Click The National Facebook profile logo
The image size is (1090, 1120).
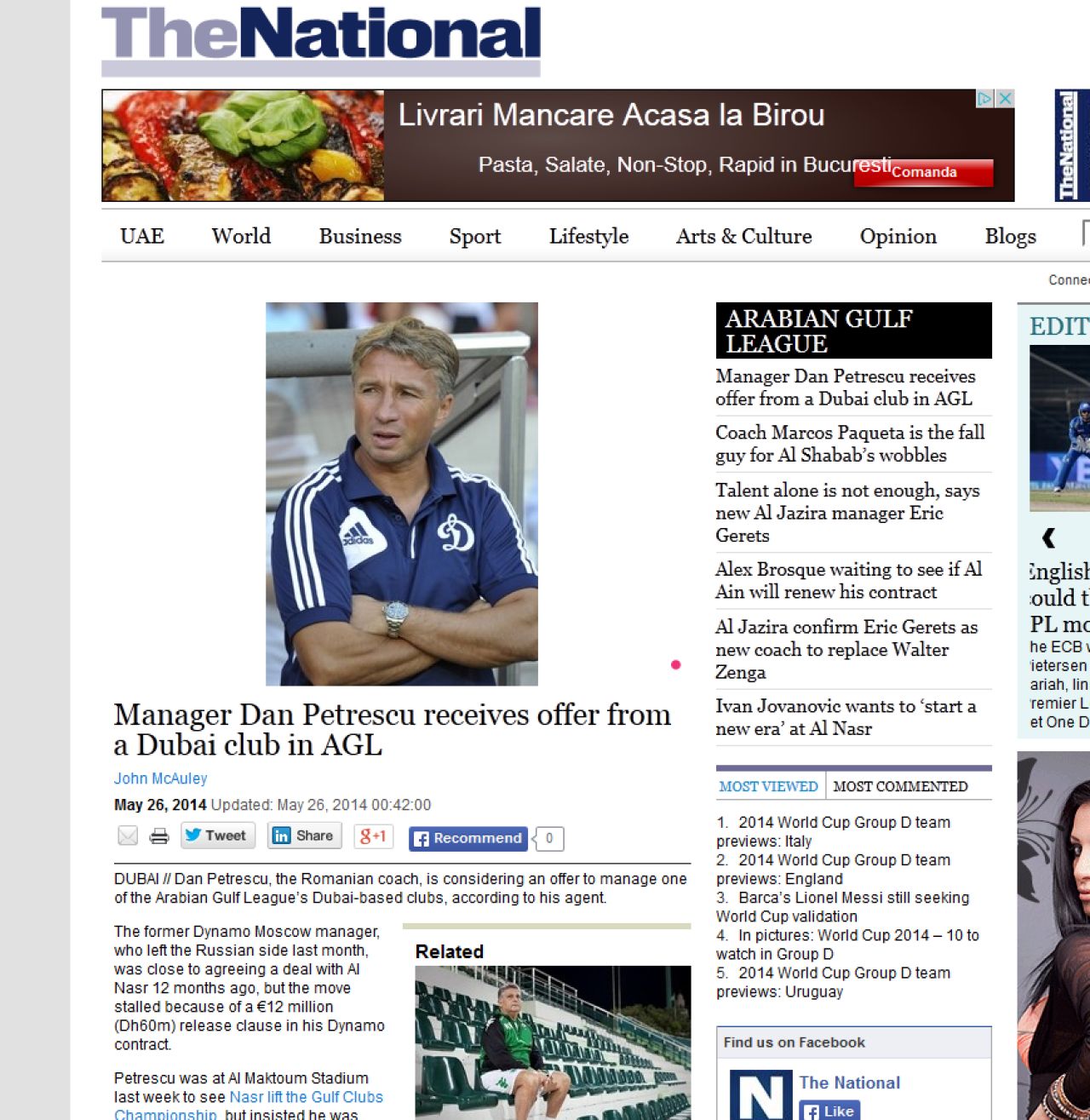tap(760, 1094)
